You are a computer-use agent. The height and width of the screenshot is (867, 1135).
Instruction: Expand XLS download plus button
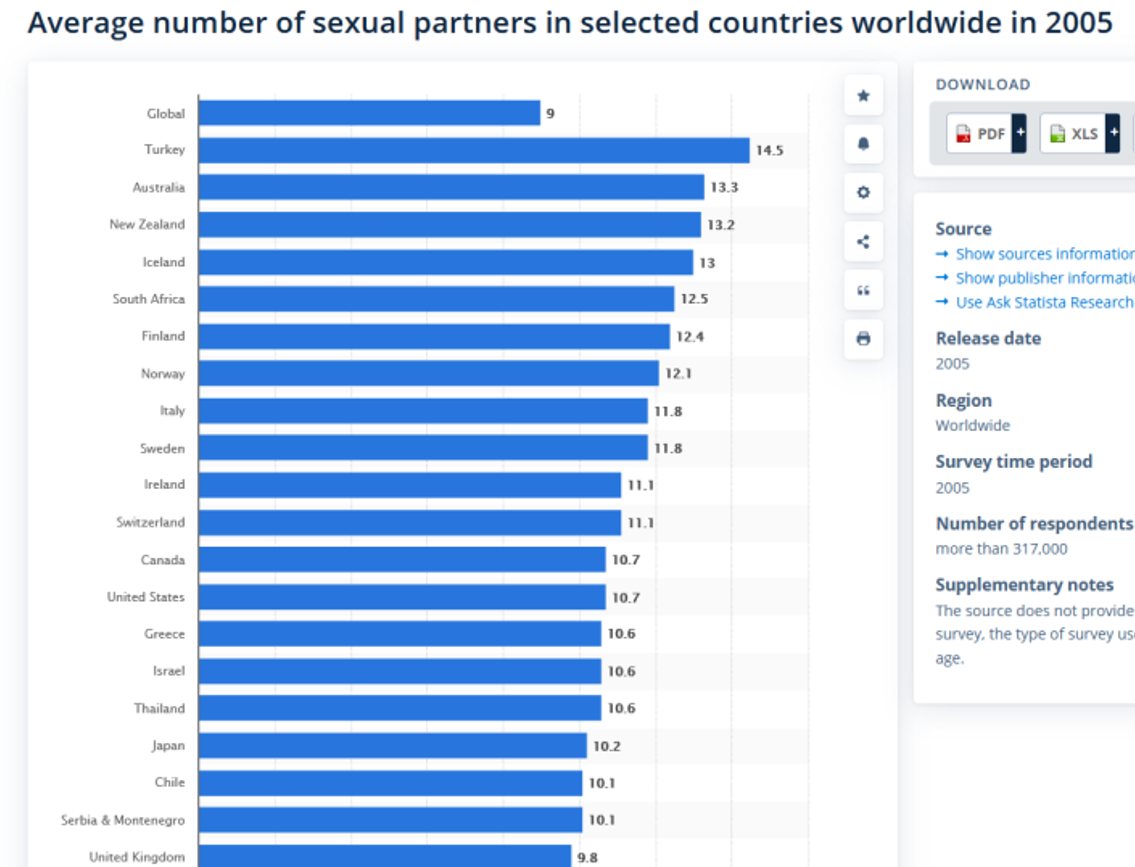pos(1113,133)
